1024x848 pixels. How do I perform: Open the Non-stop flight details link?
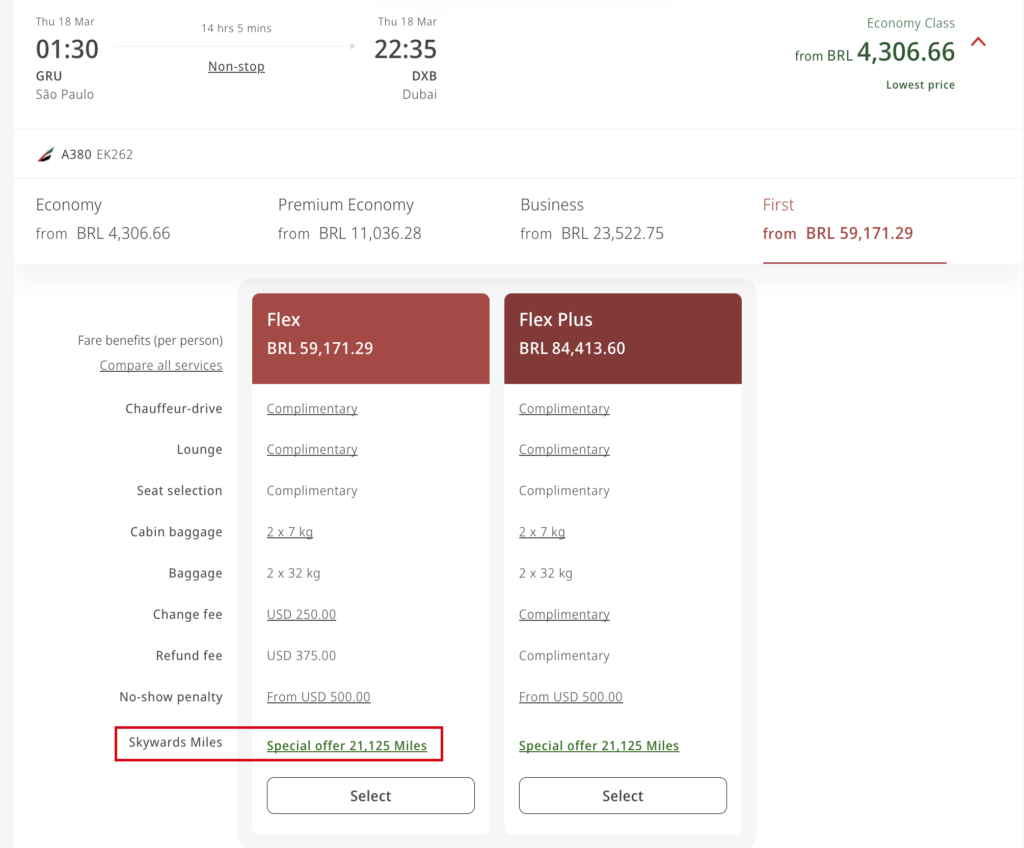pos(236,67)
